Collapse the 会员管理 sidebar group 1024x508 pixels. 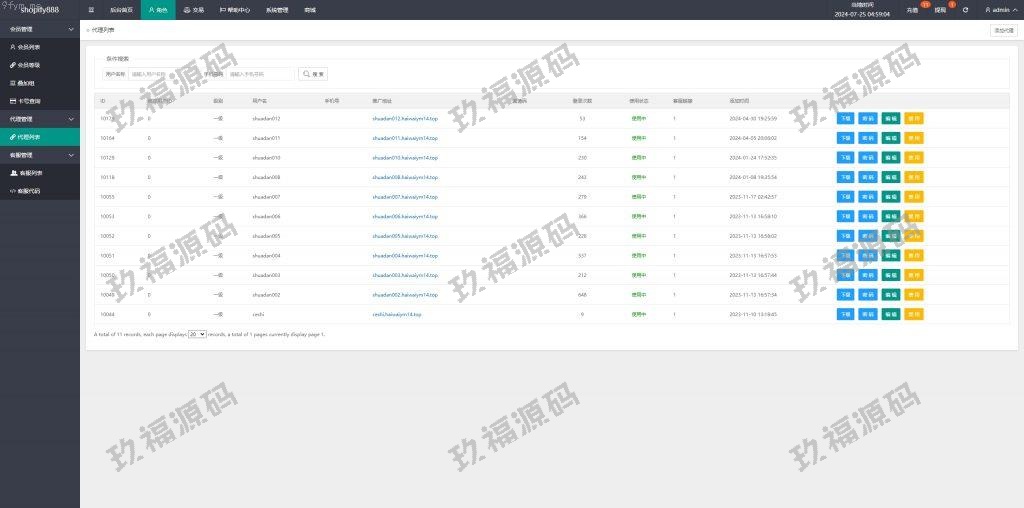click(40, 29)
